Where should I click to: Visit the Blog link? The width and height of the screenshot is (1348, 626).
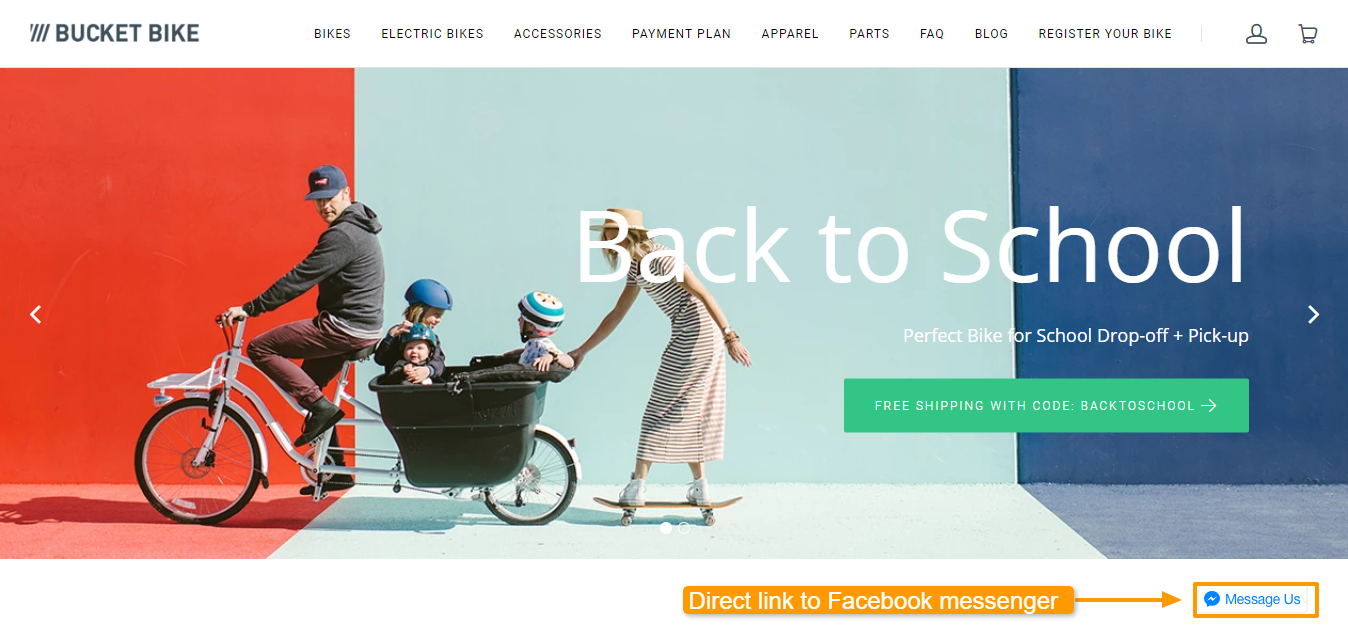pos(991,34)
